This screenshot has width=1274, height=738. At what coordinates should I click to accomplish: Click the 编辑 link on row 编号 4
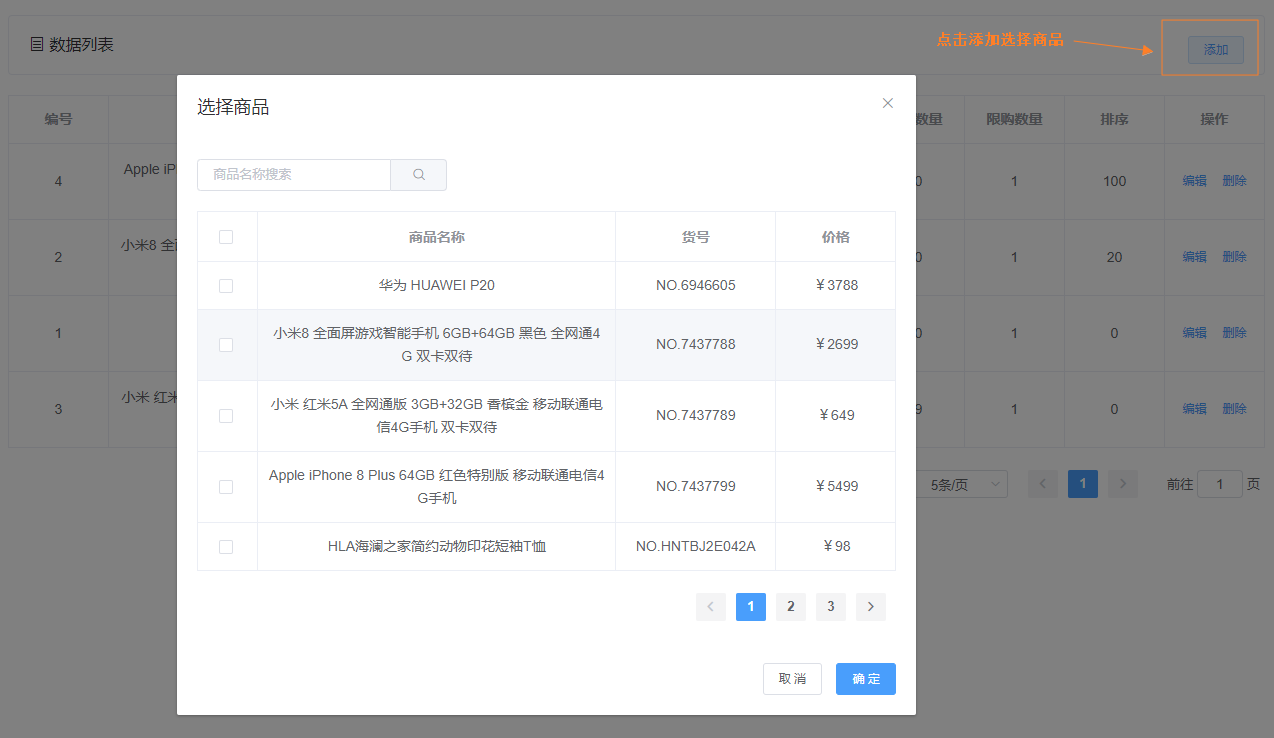coord(1194,180)
